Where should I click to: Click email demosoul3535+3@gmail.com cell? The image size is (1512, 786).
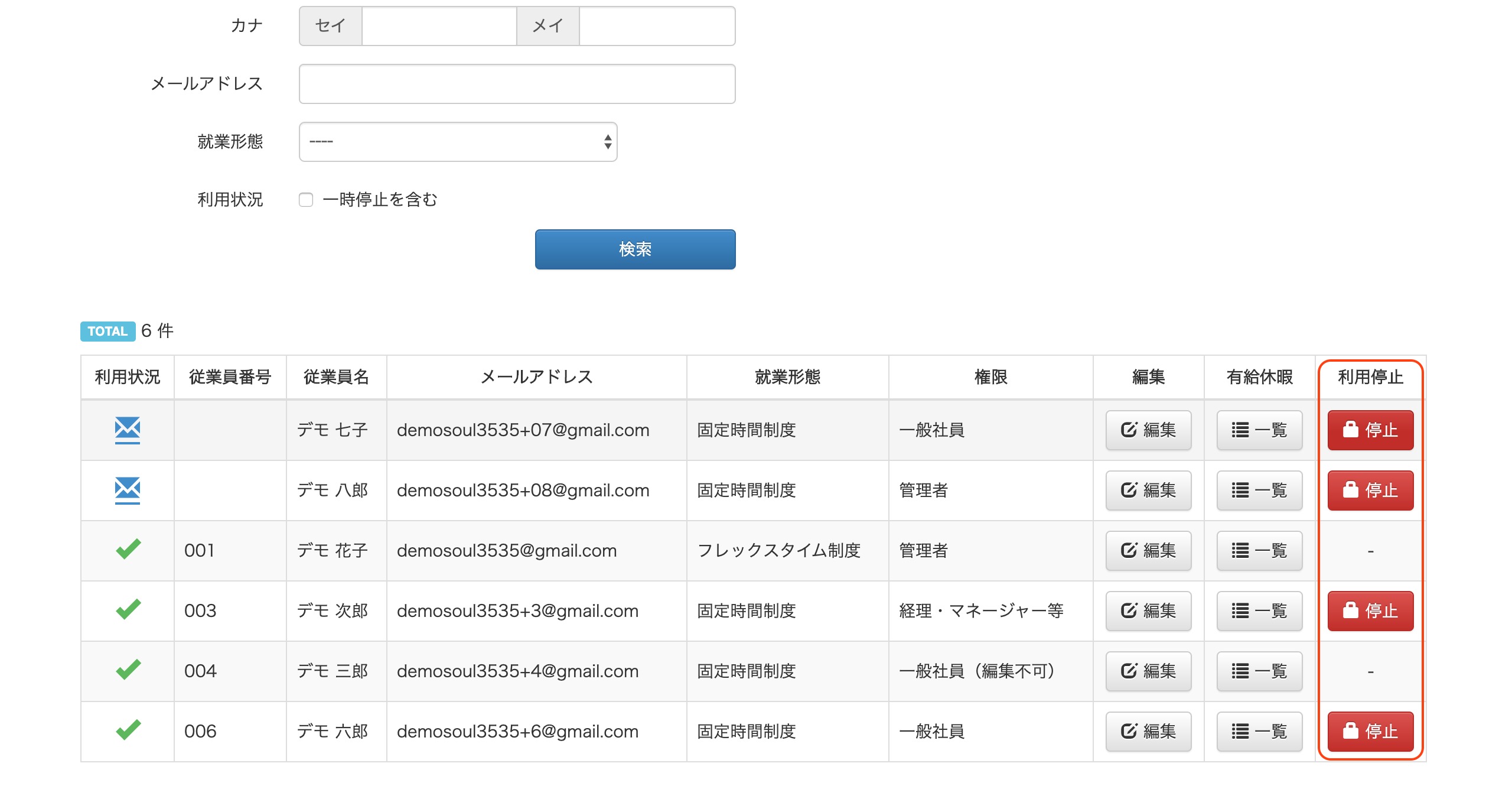(517, 610)
